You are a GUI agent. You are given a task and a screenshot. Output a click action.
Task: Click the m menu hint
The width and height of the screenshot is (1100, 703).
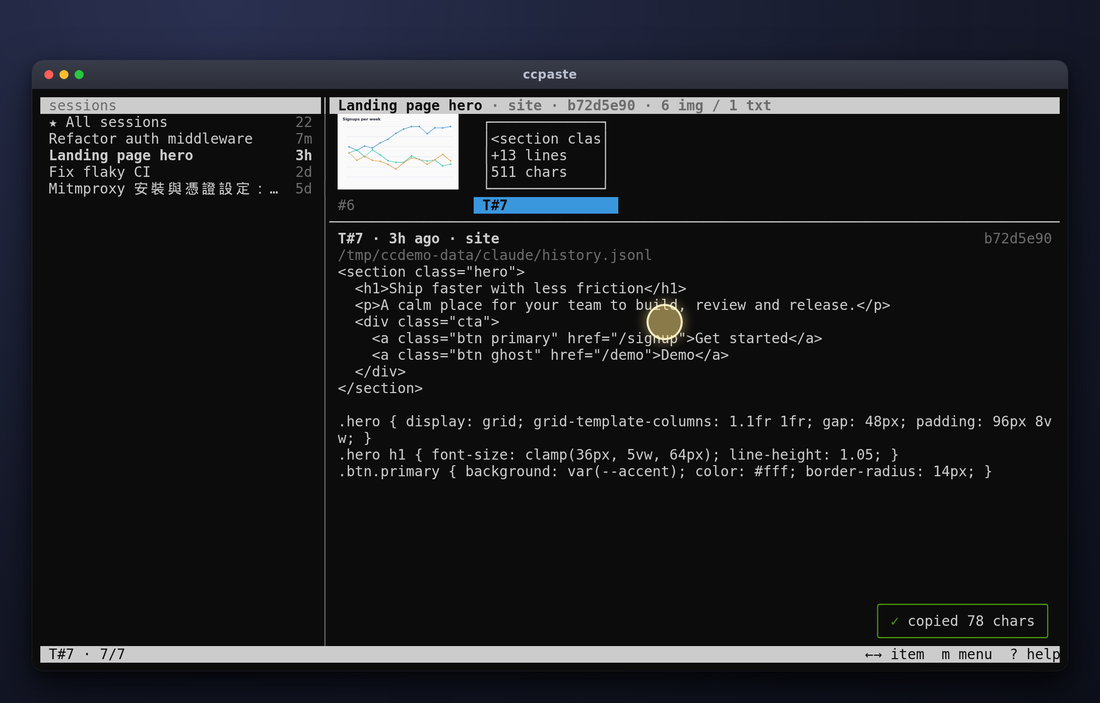[966, 655]
